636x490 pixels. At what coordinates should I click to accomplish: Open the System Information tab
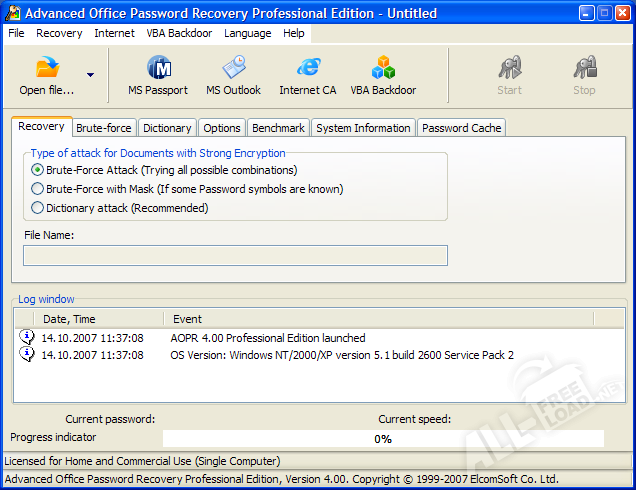click(363, 128)
